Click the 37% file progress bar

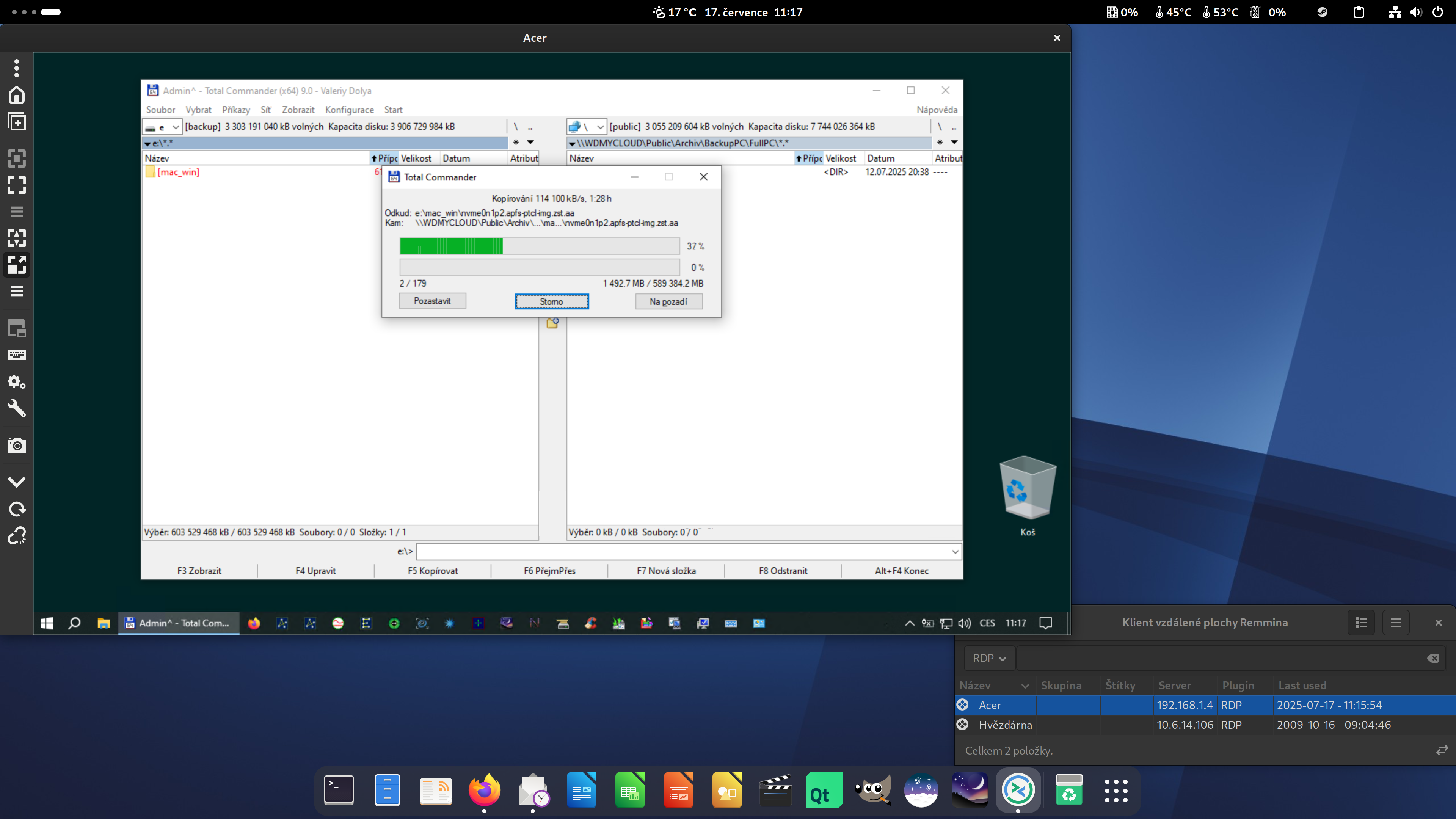(x=539, y=246)
